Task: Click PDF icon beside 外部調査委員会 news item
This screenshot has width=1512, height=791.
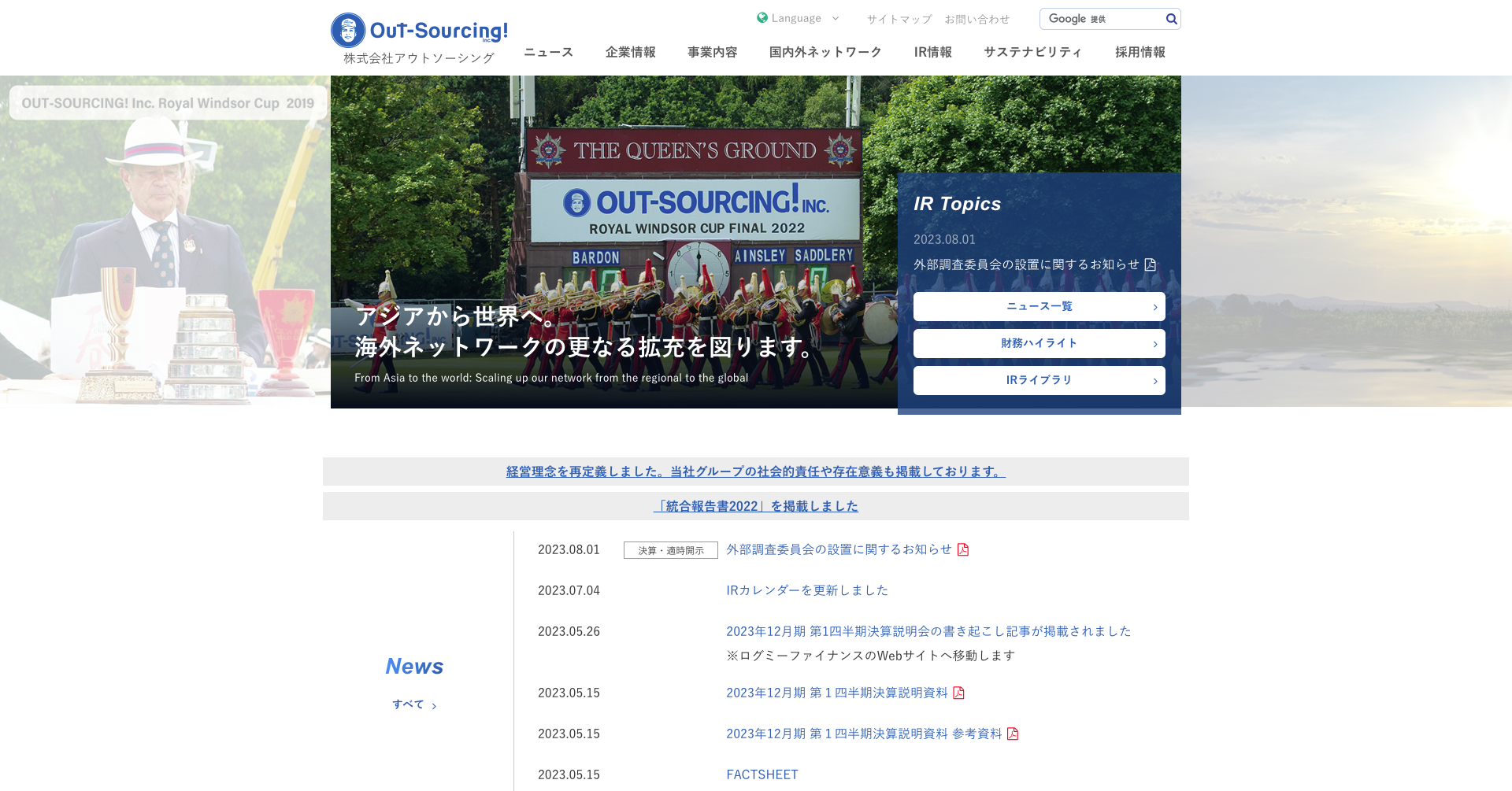Action: click(963, 549)
